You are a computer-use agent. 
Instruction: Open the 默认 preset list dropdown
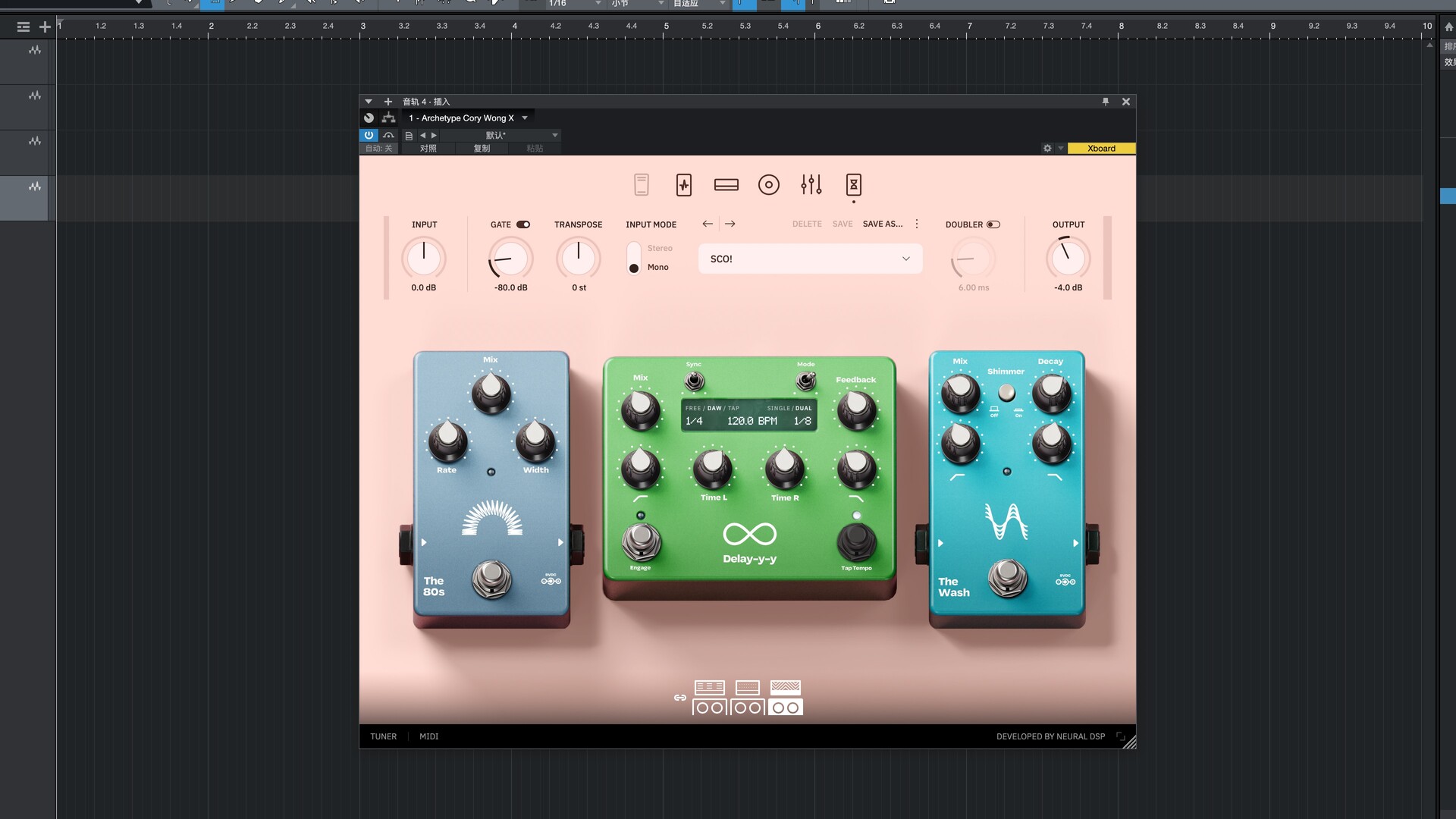tap(554, 135)
